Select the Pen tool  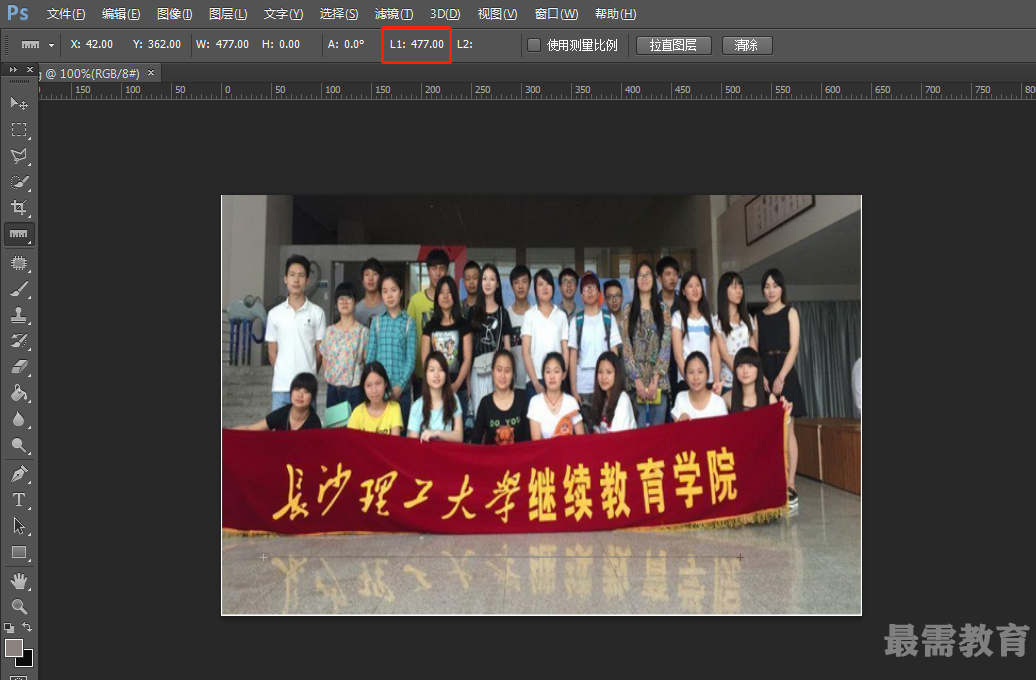tap(19, 474)
